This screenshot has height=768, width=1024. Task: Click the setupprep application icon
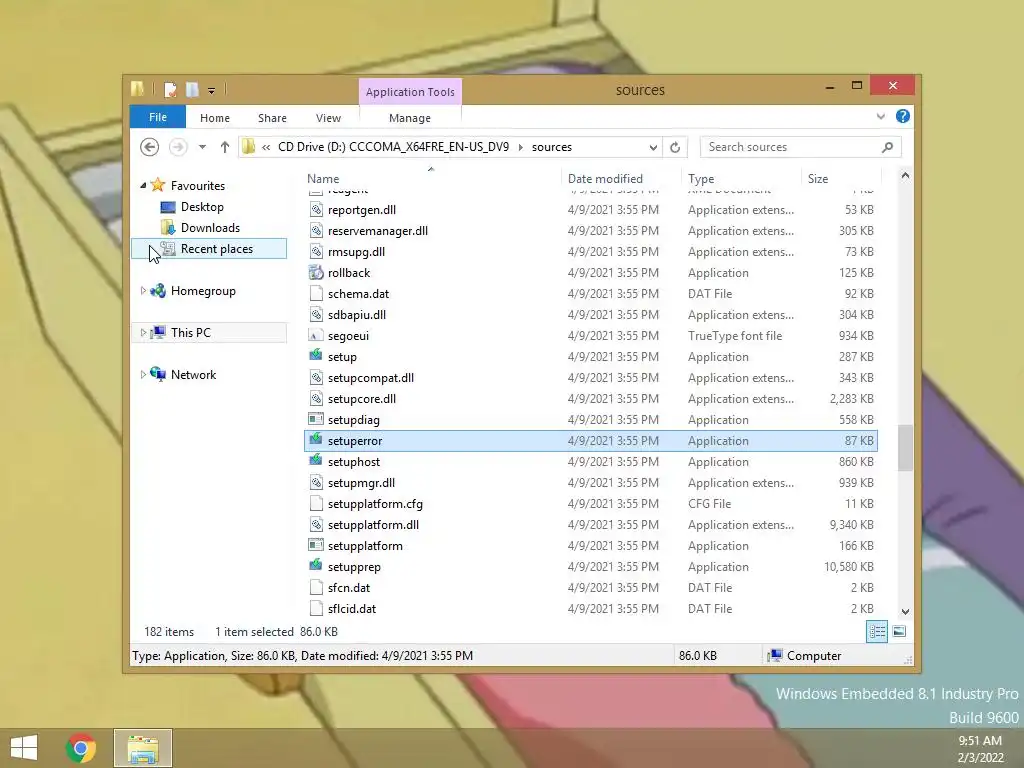[316, 566]
